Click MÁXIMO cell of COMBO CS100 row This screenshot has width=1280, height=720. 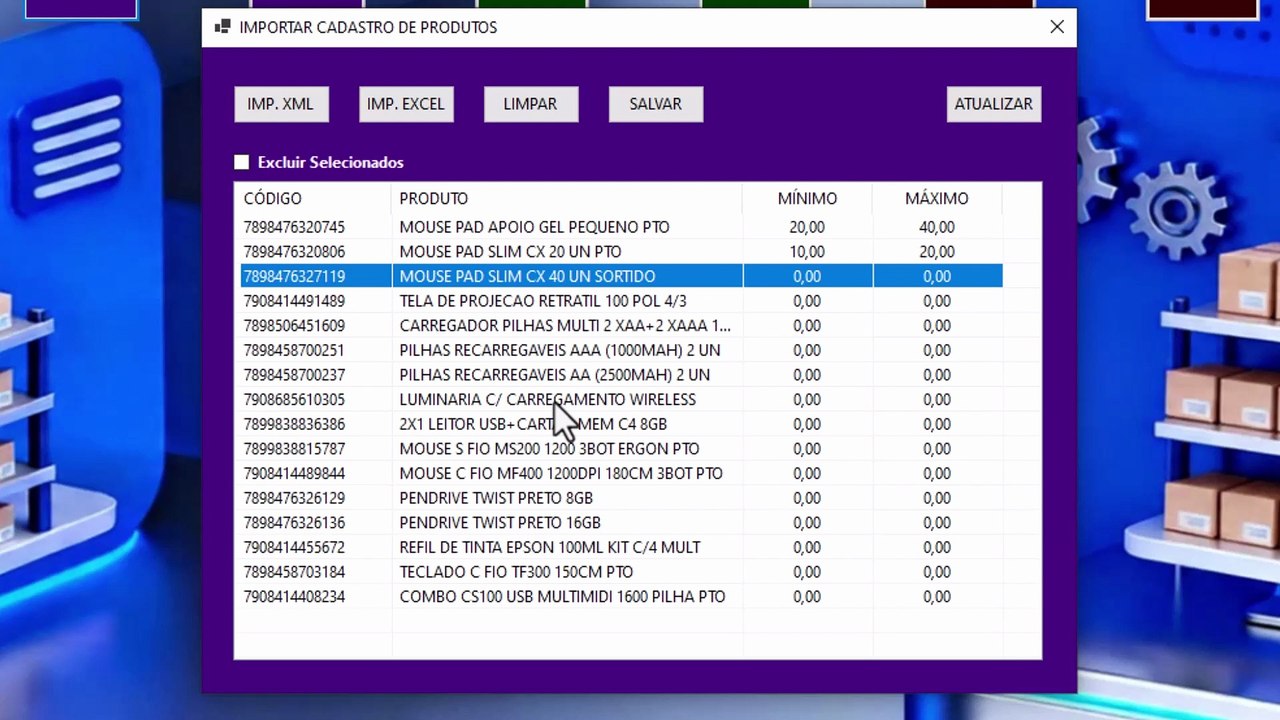click(937, 597)
